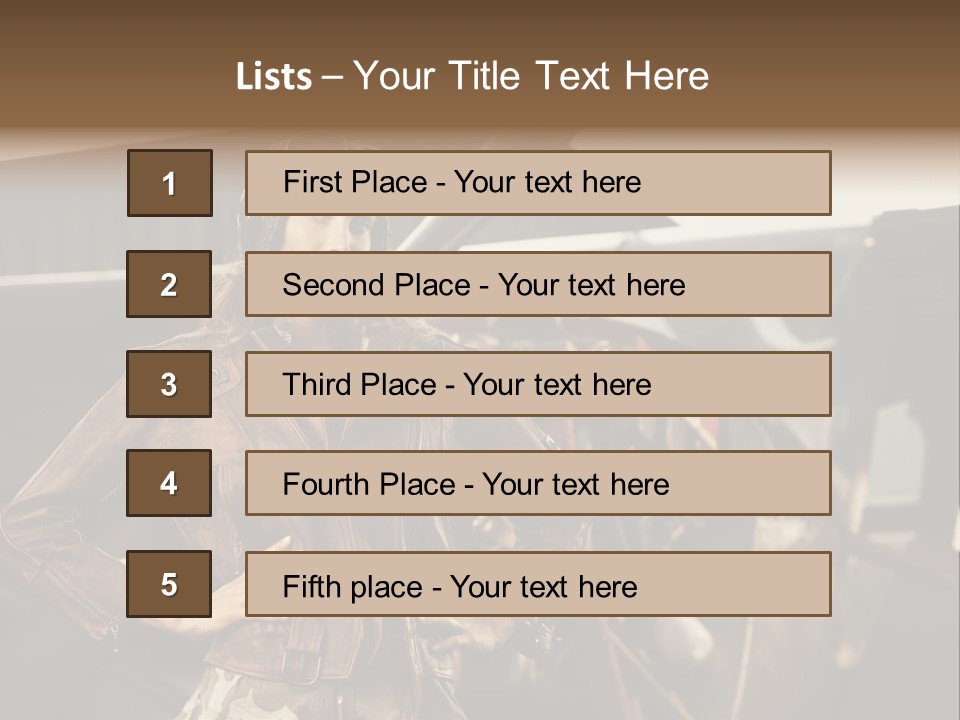Click the words 'Third Place' in list
This screenshot has width=960, height=720.
[359, 384]
